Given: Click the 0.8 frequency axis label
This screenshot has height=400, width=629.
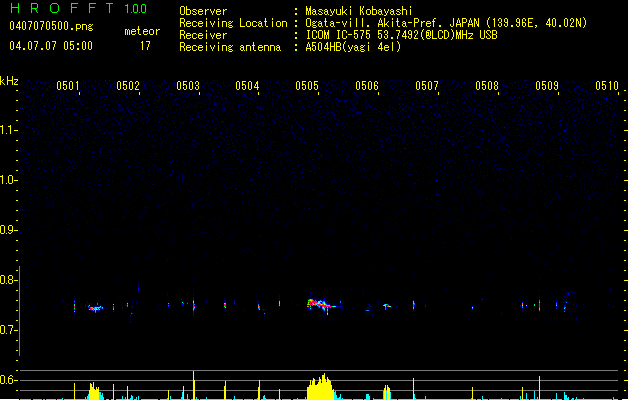Looking at the screenshot, I should [8, 280].
